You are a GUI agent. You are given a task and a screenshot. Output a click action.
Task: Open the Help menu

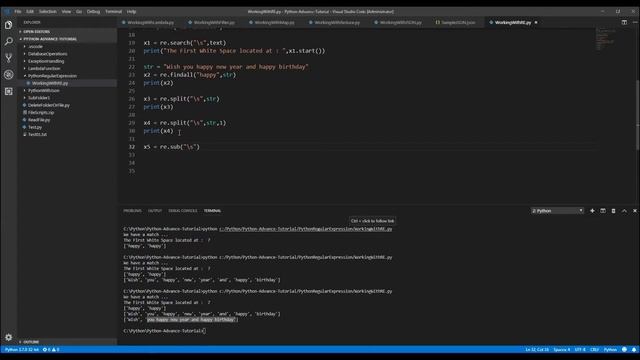131,11
